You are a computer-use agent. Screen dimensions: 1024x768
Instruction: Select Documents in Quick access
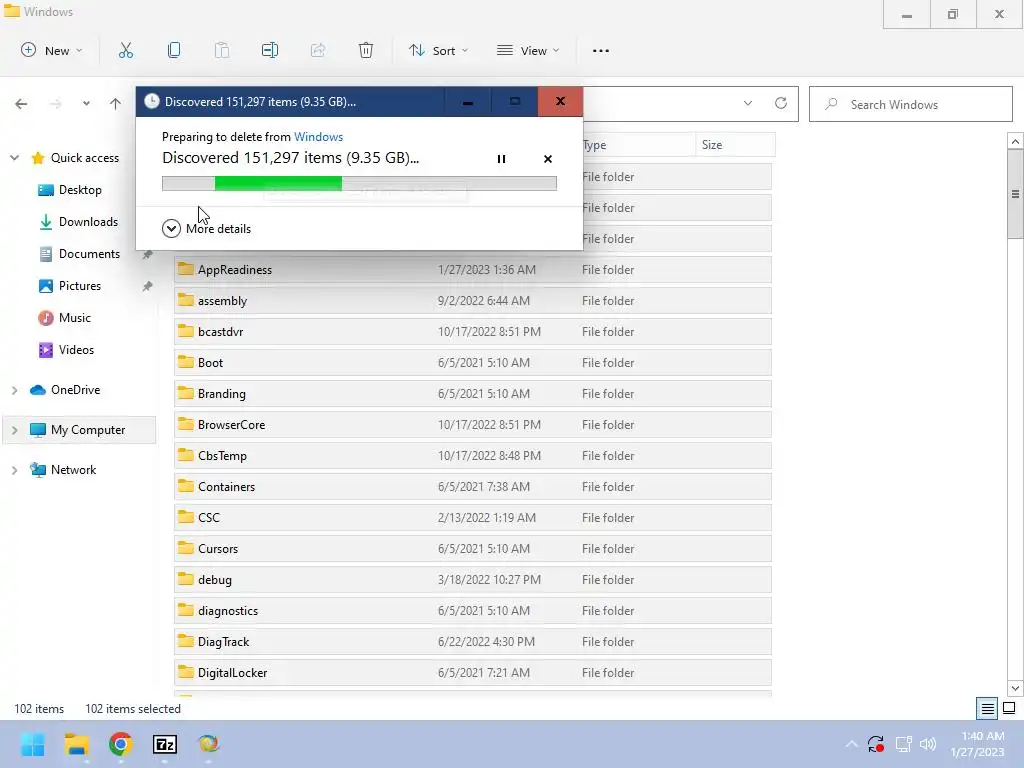(89, 254)
